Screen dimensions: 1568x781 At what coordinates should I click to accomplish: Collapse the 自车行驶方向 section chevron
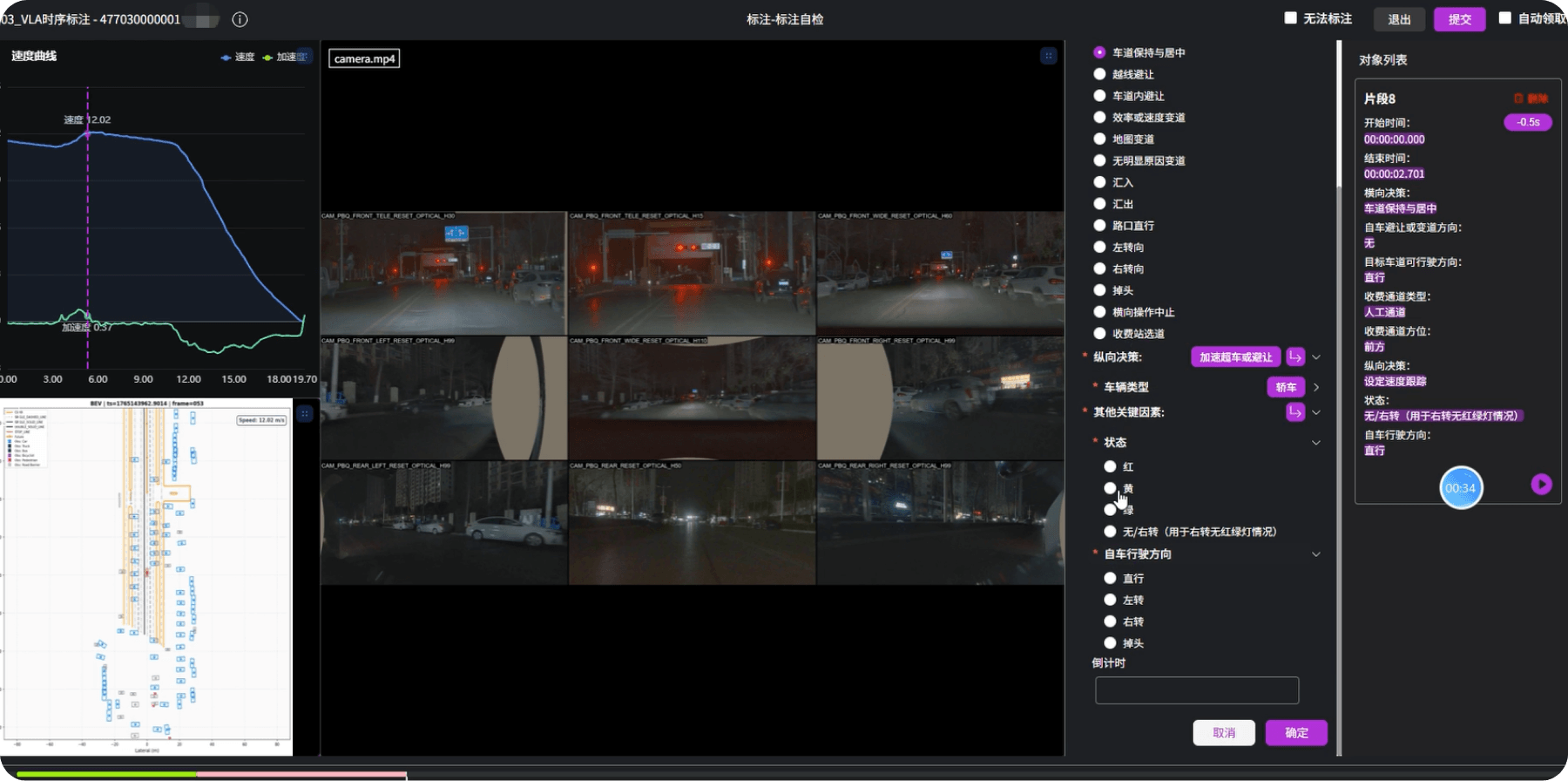coord(1316,554)
